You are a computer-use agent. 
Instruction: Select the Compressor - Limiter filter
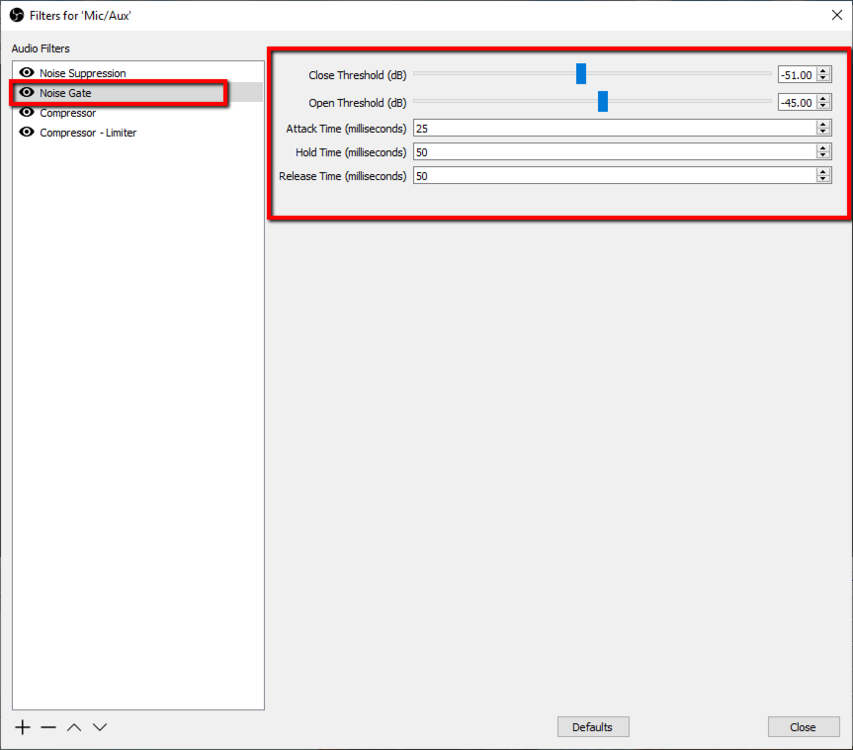(88, 132)
